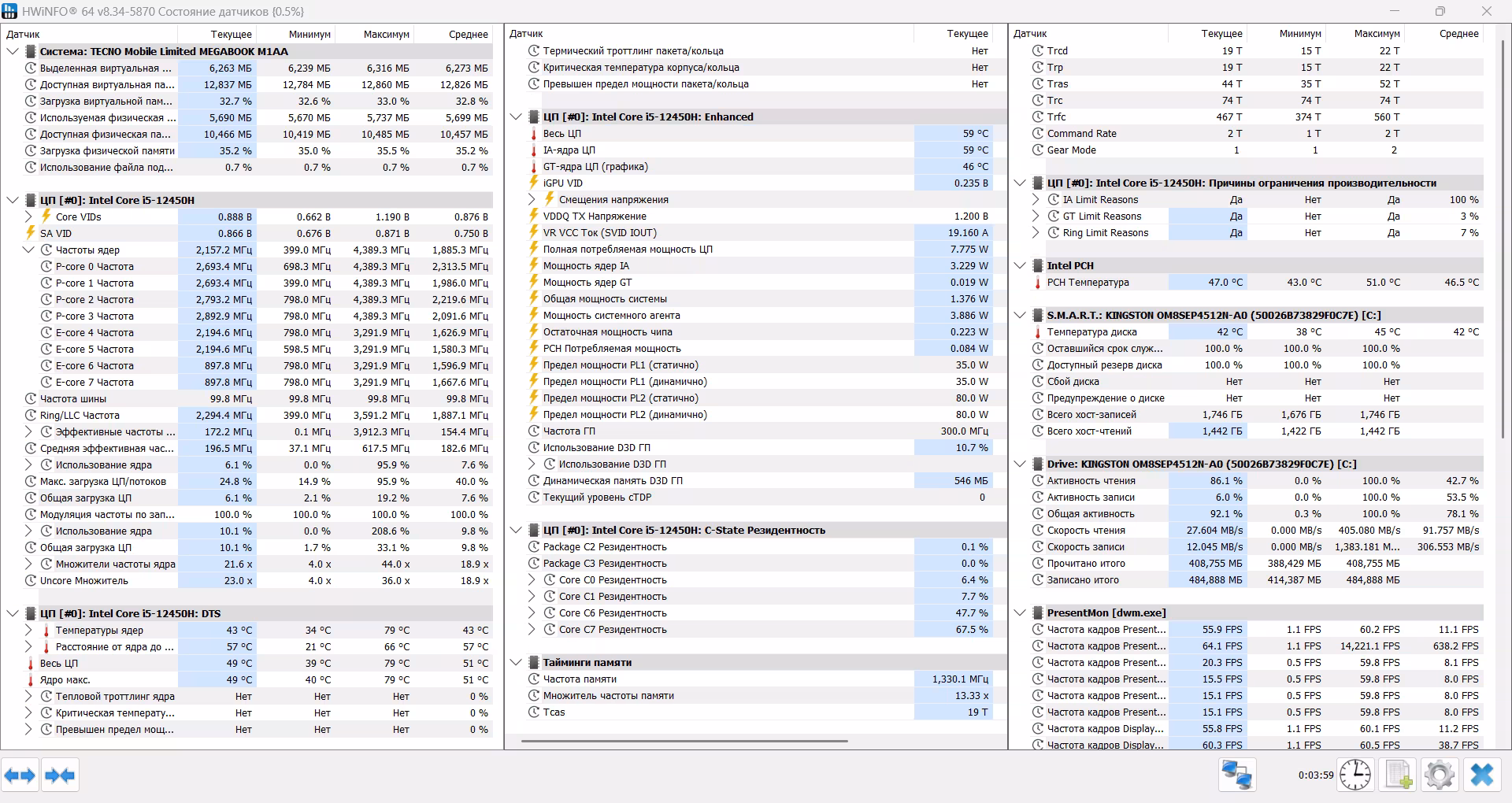Image resolution: width=1512 pixels, height=803 pixels.
Task: Click the clock icon beside Command Rate
Action: 1038,134
